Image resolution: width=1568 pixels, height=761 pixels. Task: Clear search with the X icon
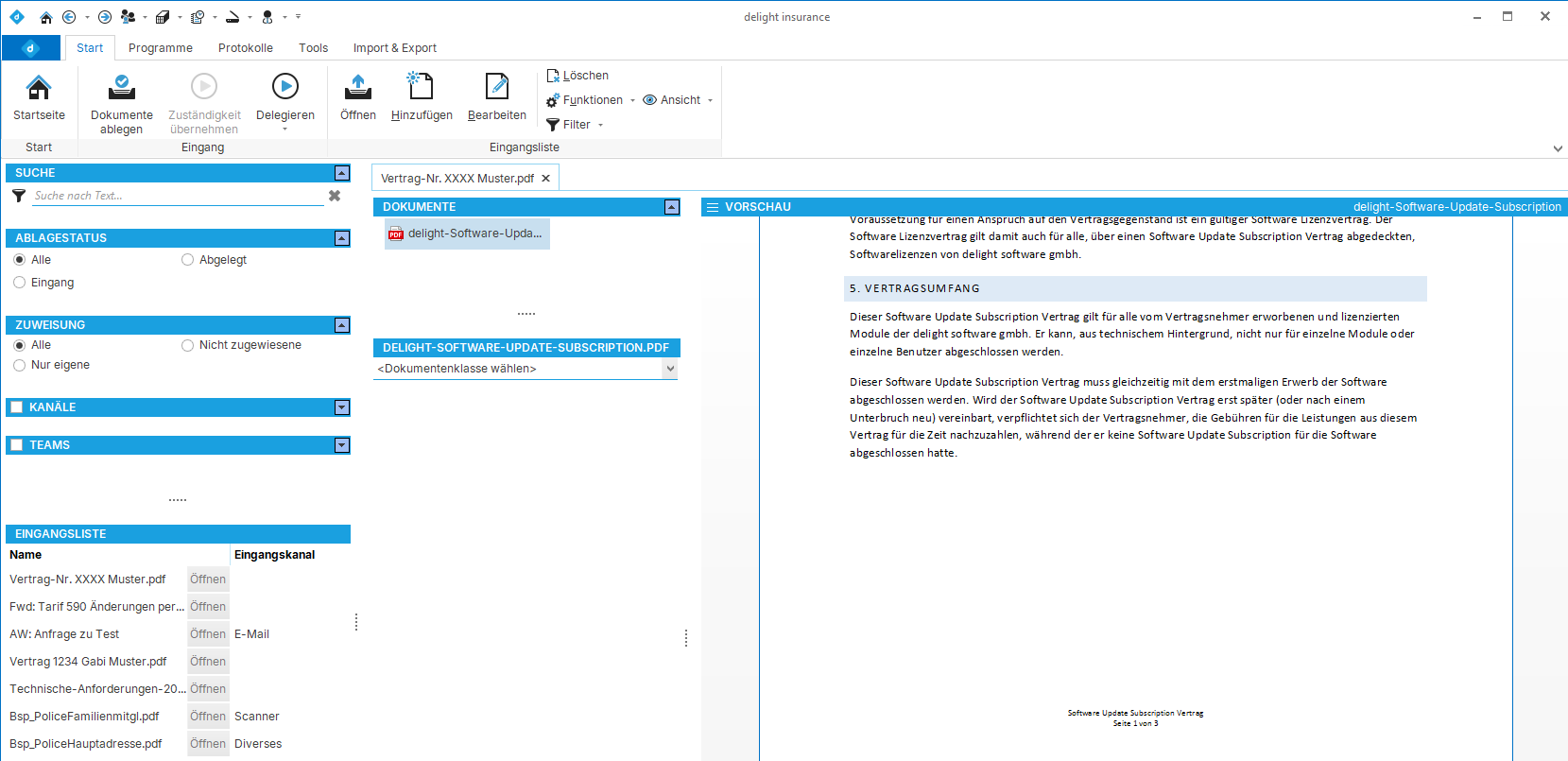click(x=334, y=196)
